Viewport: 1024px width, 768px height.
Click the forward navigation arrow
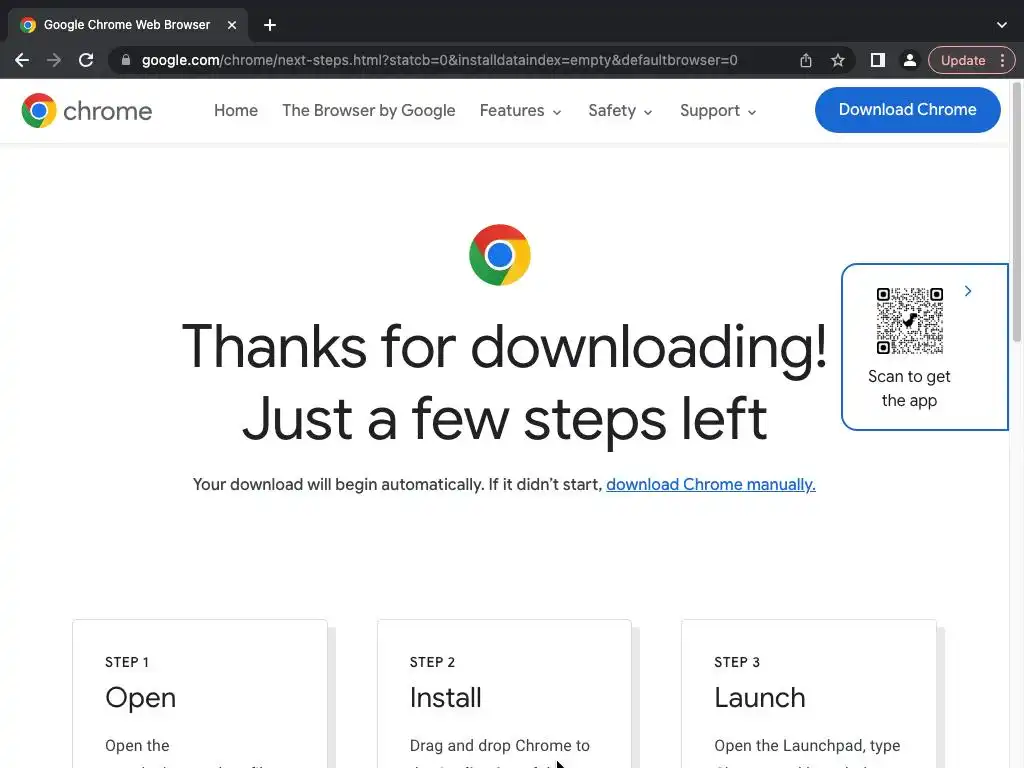(x=54, y=60)
